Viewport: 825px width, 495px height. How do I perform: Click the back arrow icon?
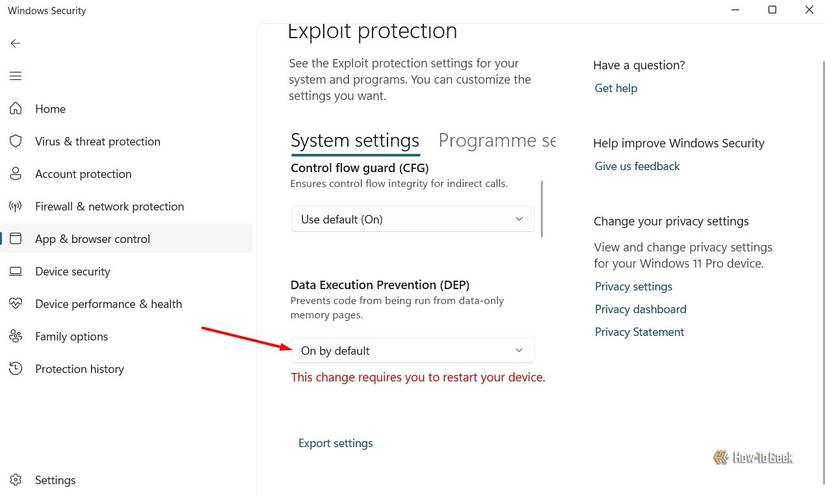tap(15, 44)
